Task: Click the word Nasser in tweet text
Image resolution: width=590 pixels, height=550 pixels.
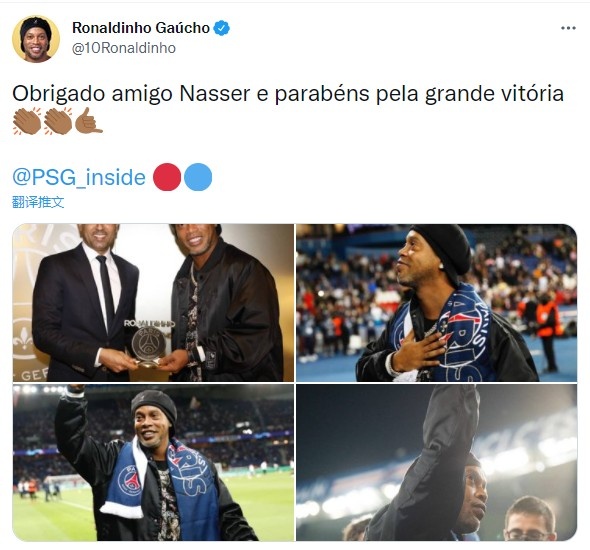Action: coord(215,94)
